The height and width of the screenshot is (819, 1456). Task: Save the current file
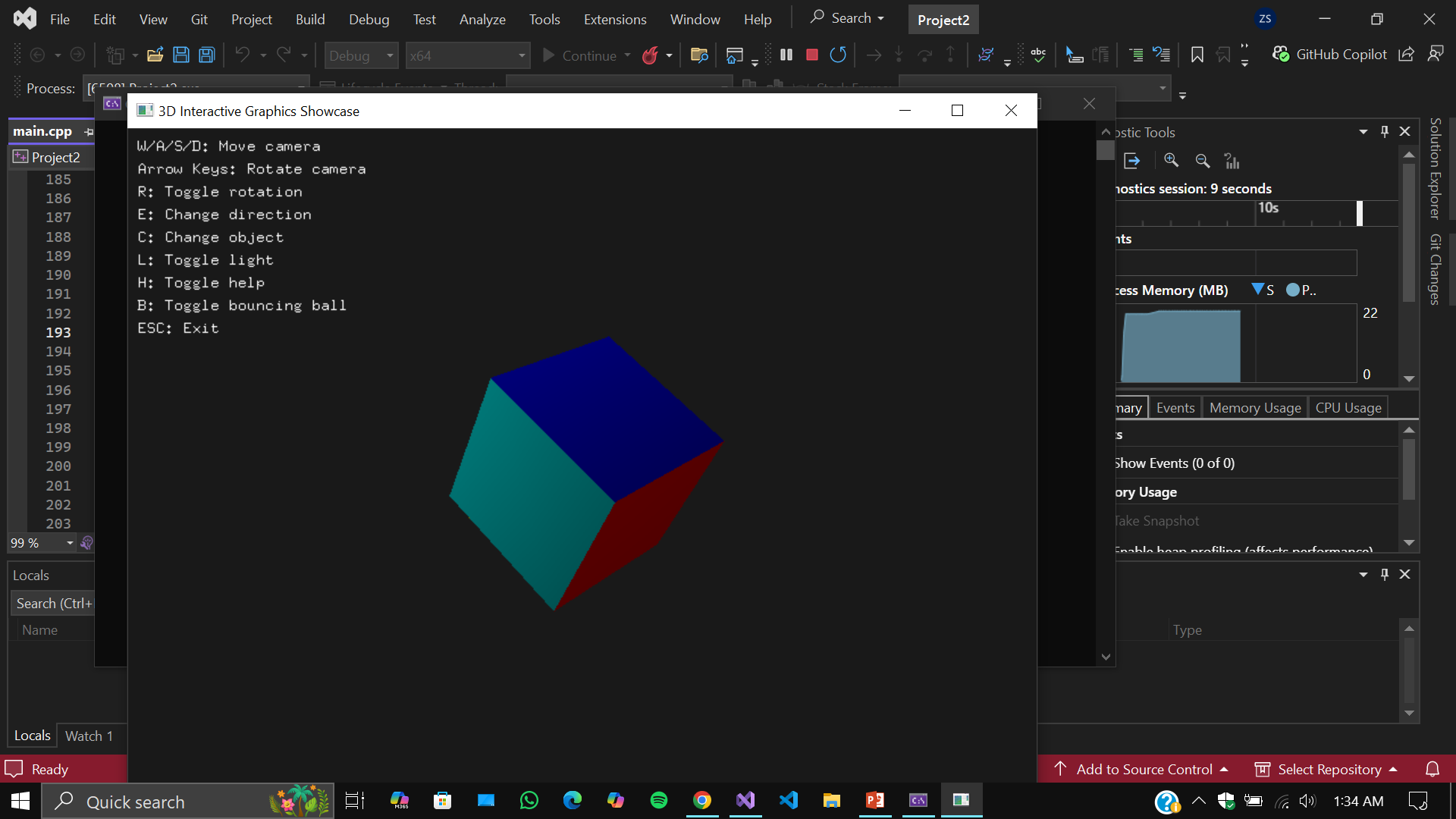181,55
